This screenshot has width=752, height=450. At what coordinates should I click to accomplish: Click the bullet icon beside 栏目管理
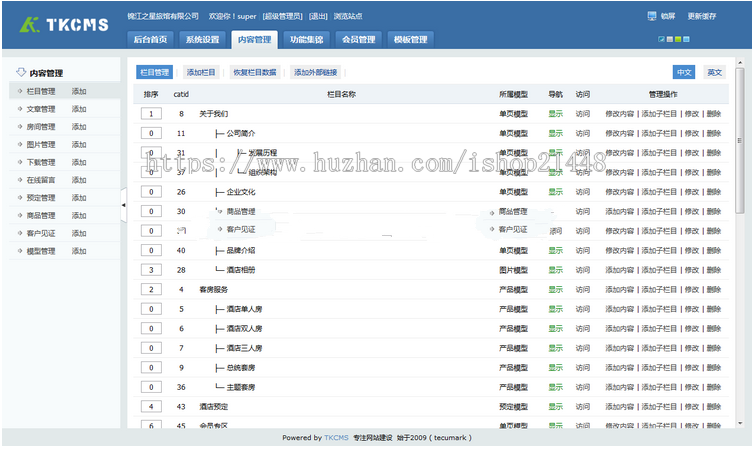[x=20, y=91]
